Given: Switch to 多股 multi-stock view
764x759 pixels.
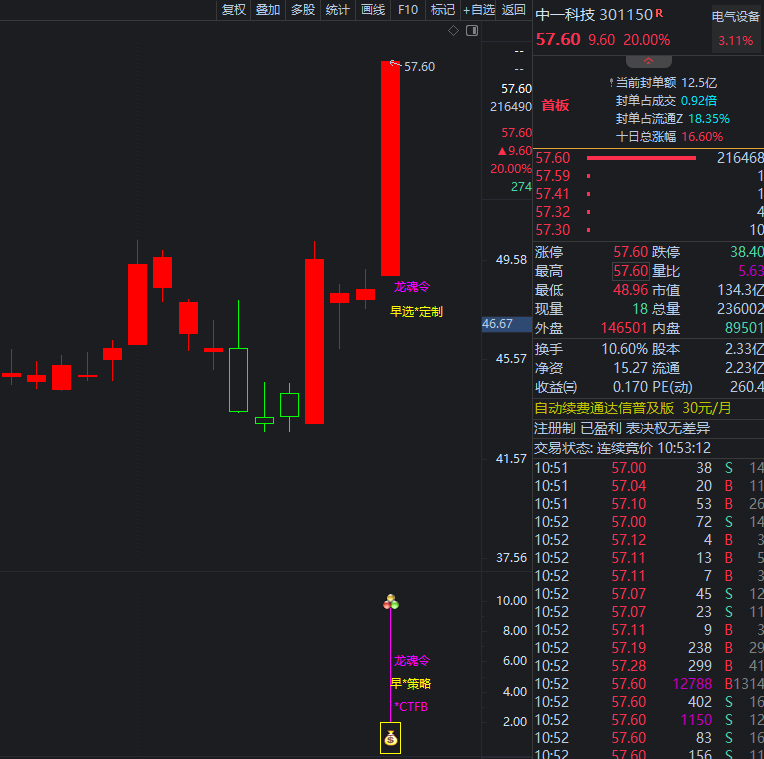Looking at the screenshot, I should (x=303, y=10).
